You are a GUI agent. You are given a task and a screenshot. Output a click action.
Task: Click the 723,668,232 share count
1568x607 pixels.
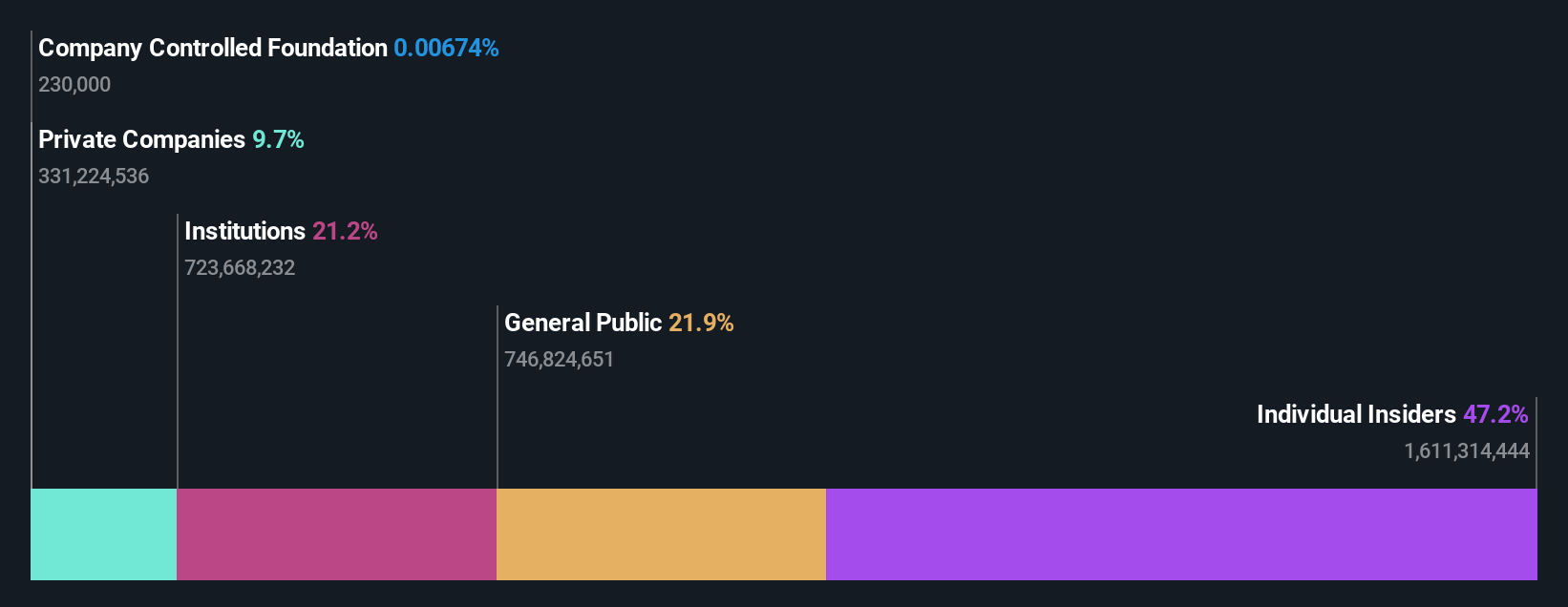pos(240,268)
